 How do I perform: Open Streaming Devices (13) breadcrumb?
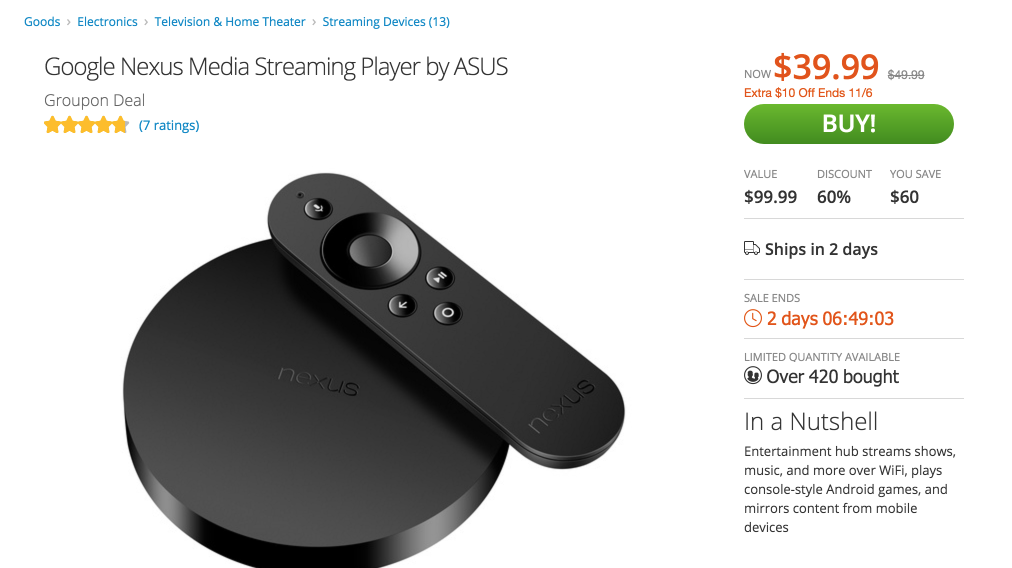coord(385,22)
